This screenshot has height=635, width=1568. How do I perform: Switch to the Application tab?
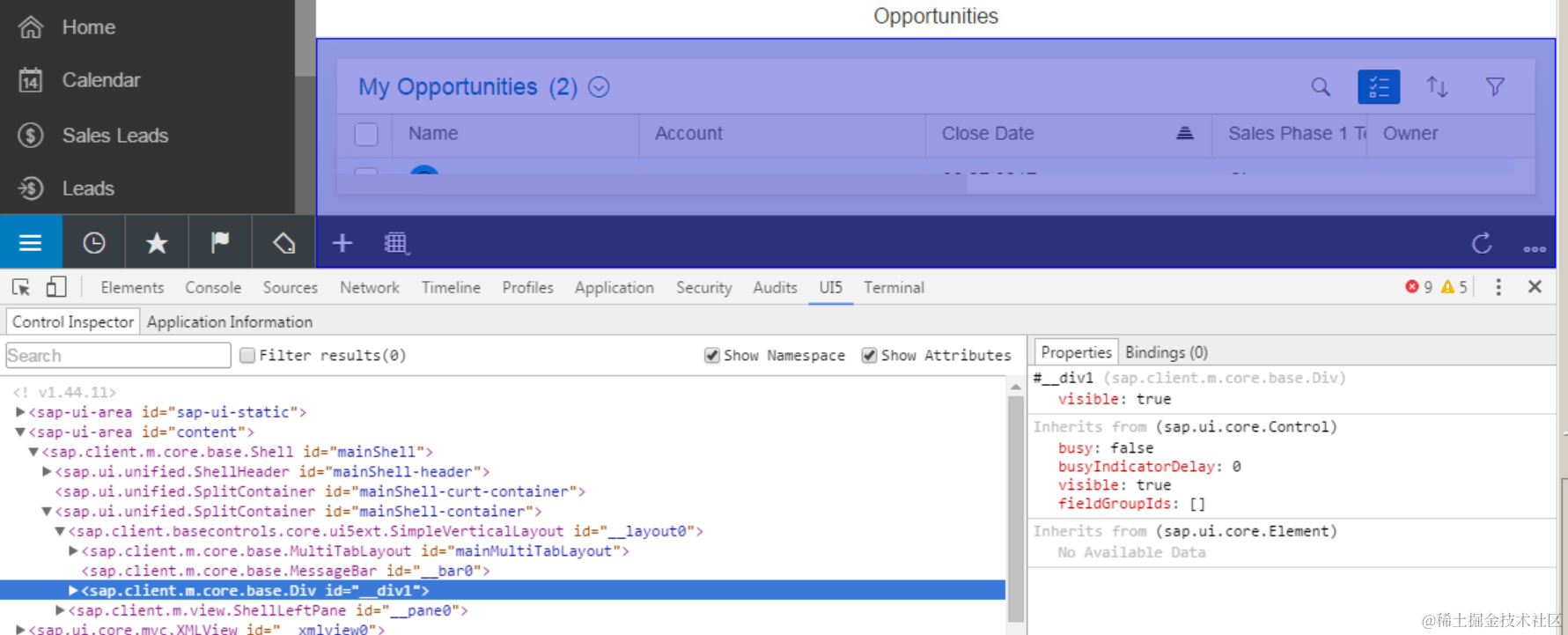coord(615,287)
